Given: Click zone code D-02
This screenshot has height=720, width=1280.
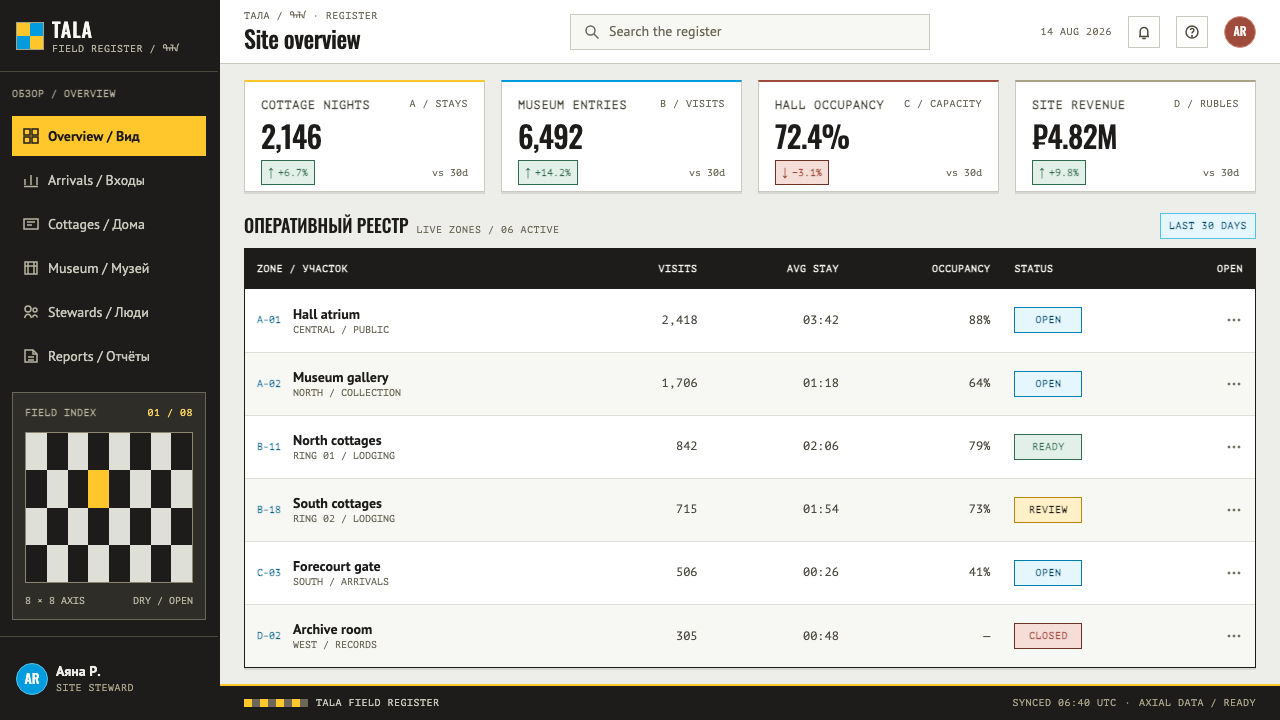Looking at the screenshot, I should click(x=269, y=635).
